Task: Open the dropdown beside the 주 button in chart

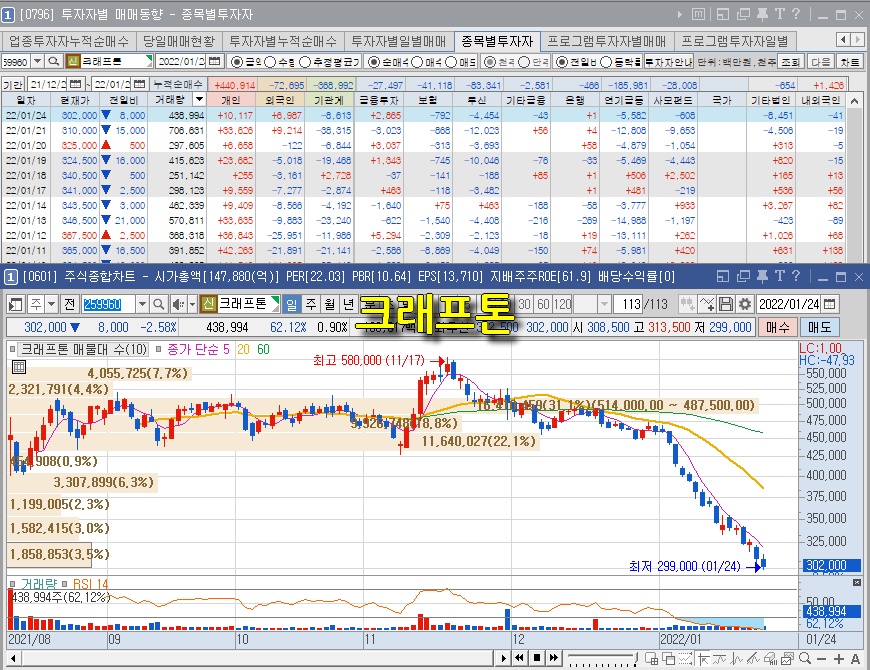Action: [x=52, y=304]
